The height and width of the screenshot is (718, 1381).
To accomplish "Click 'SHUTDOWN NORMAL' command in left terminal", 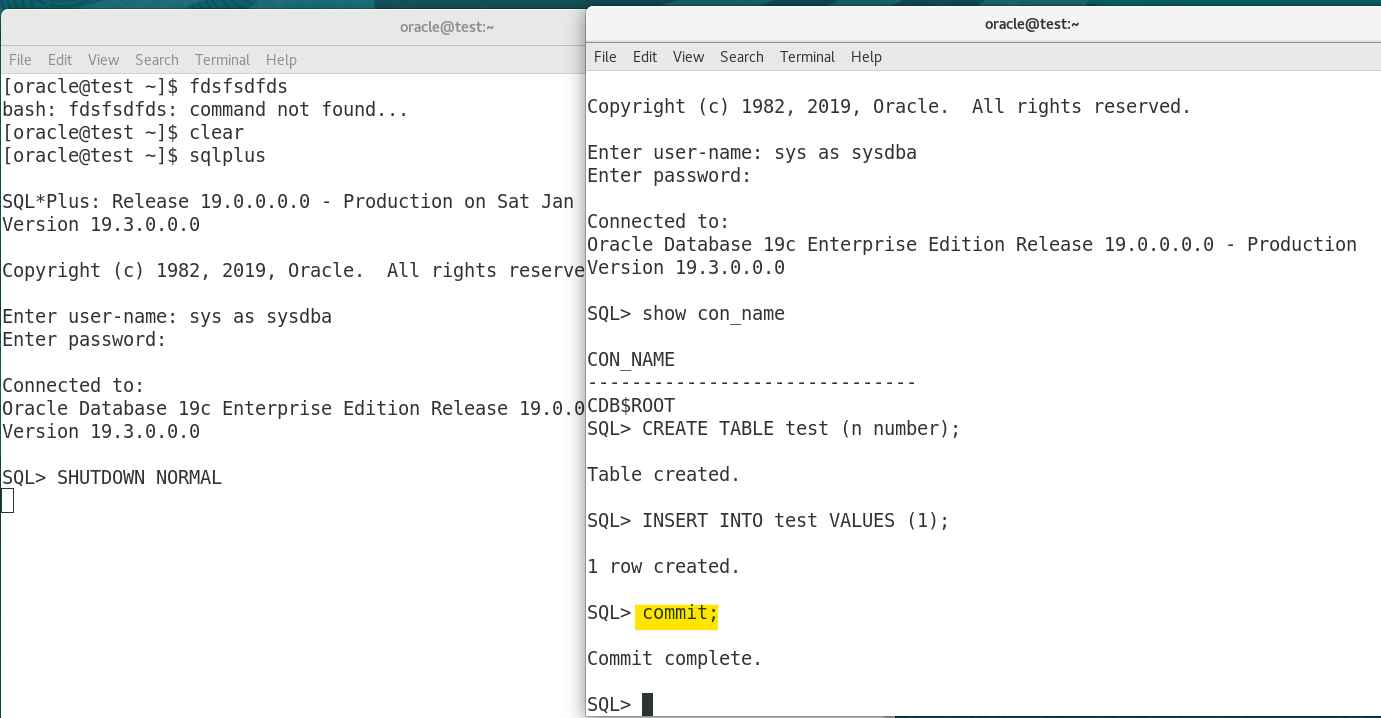I will pyautogui.click(x=139, y=478).
